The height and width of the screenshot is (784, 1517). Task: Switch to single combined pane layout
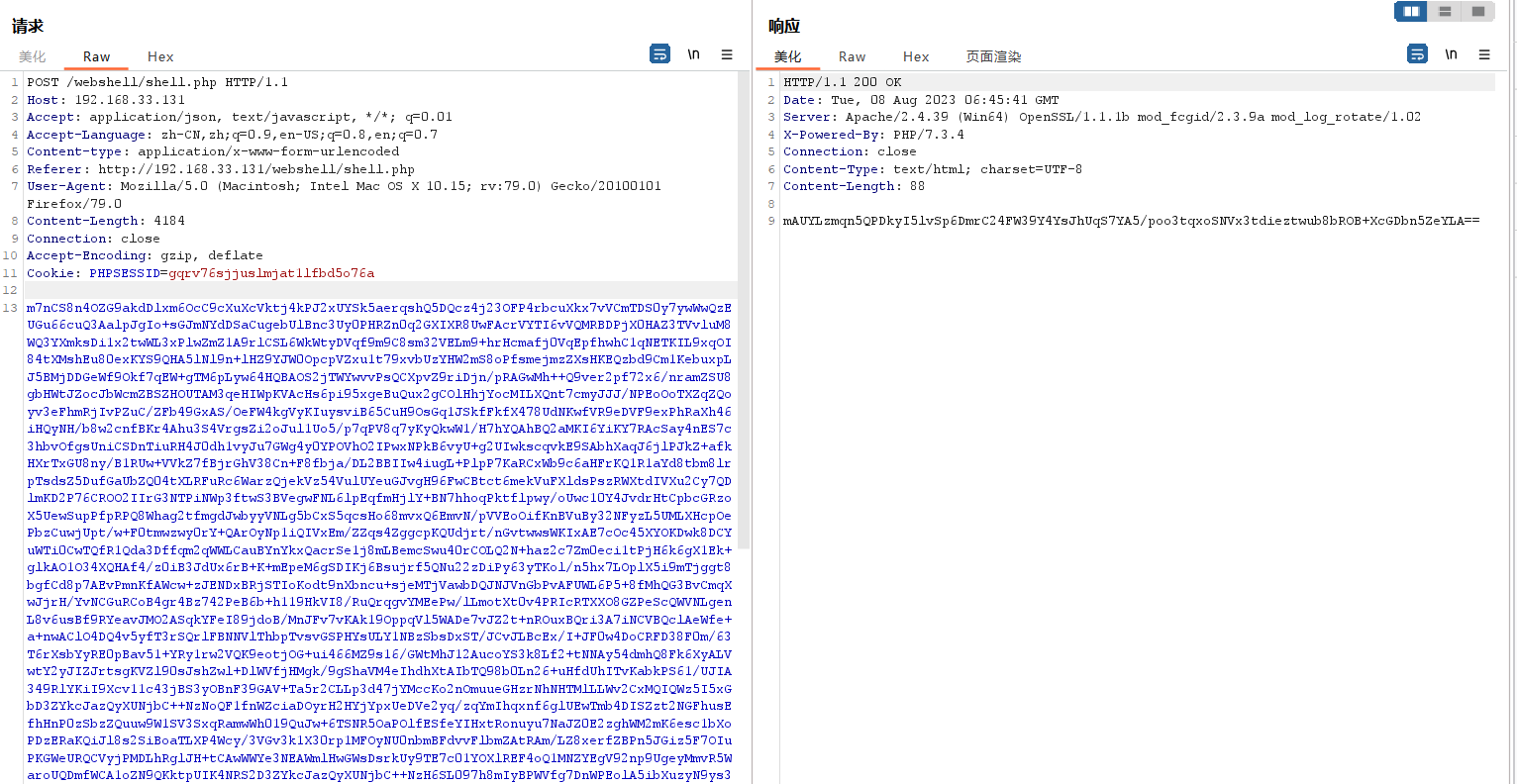tap(1477, 12)
